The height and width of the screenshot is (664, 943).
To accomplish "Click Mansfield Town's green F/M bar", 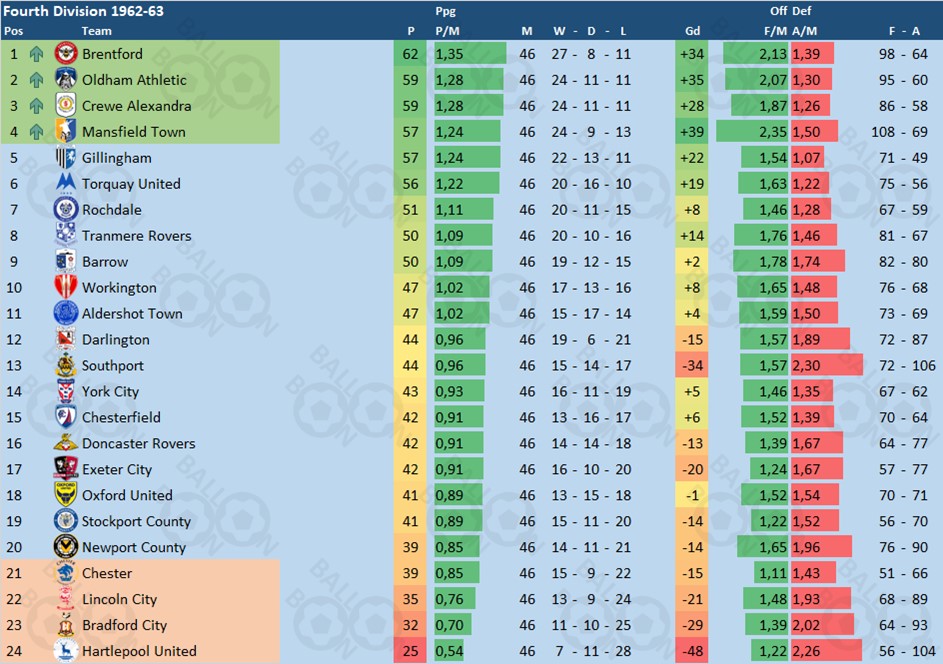I will click(752, 132).
